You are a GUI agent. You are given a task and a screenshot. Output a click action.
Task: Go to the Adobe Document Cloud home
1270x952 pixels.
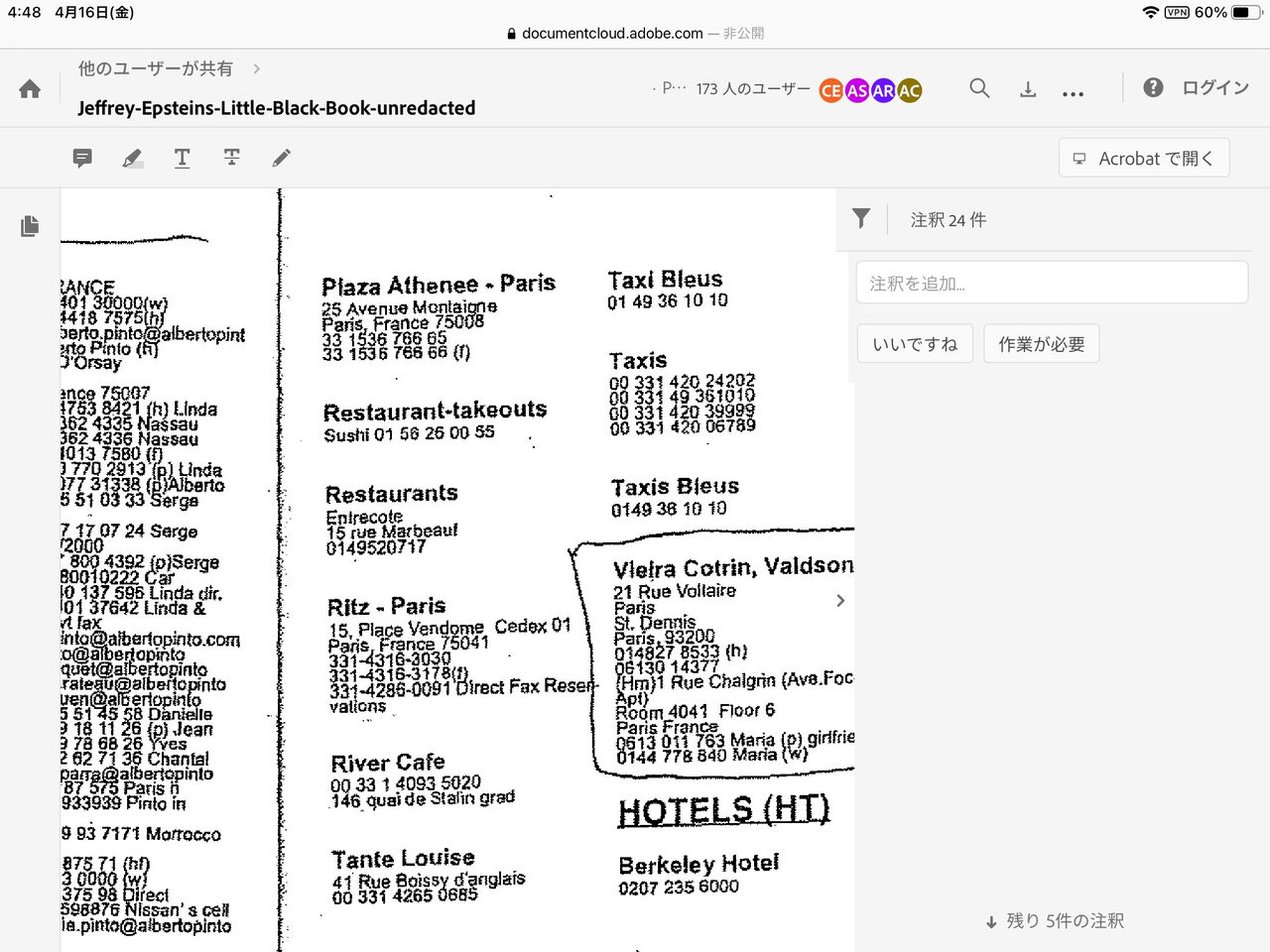coord(30,89)
